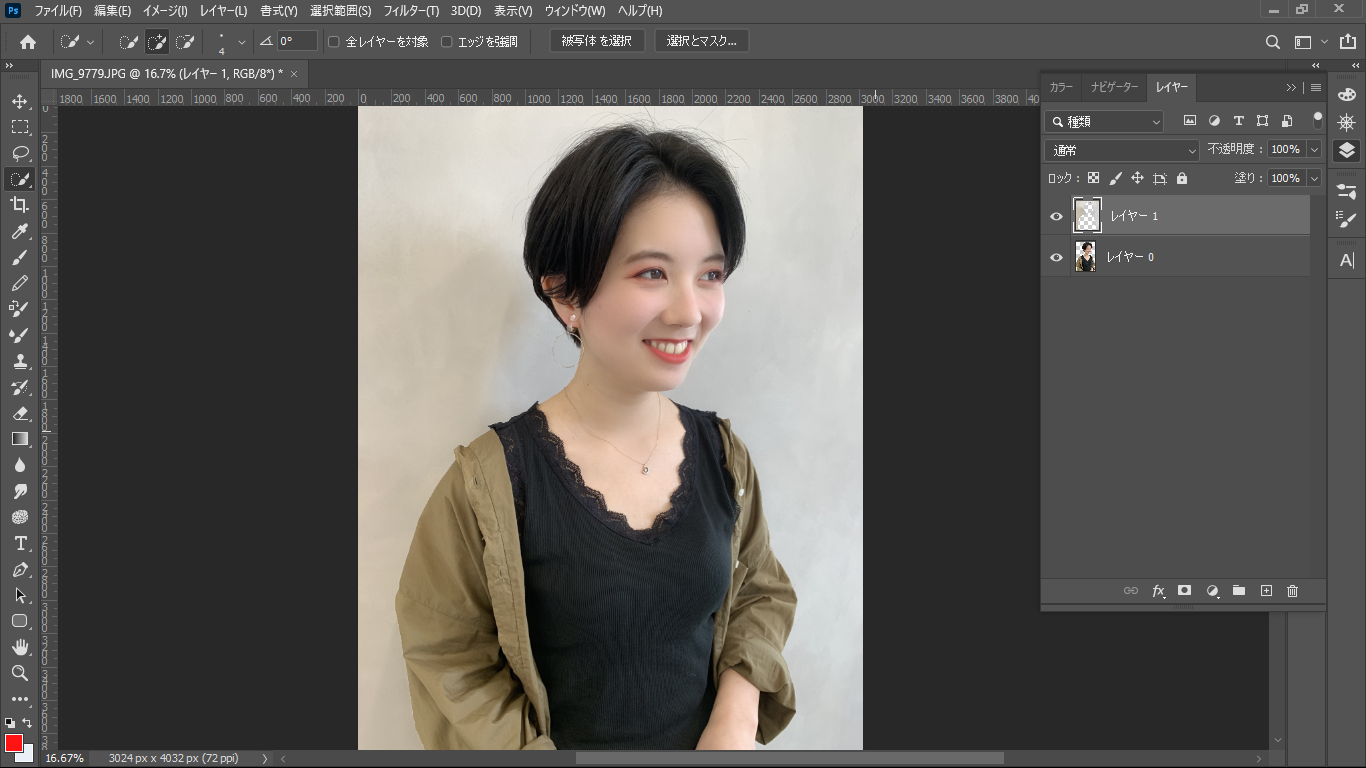The image size is (1366, 768).
Task: Select the Eraser tool
Action: [x=20, y=413]
